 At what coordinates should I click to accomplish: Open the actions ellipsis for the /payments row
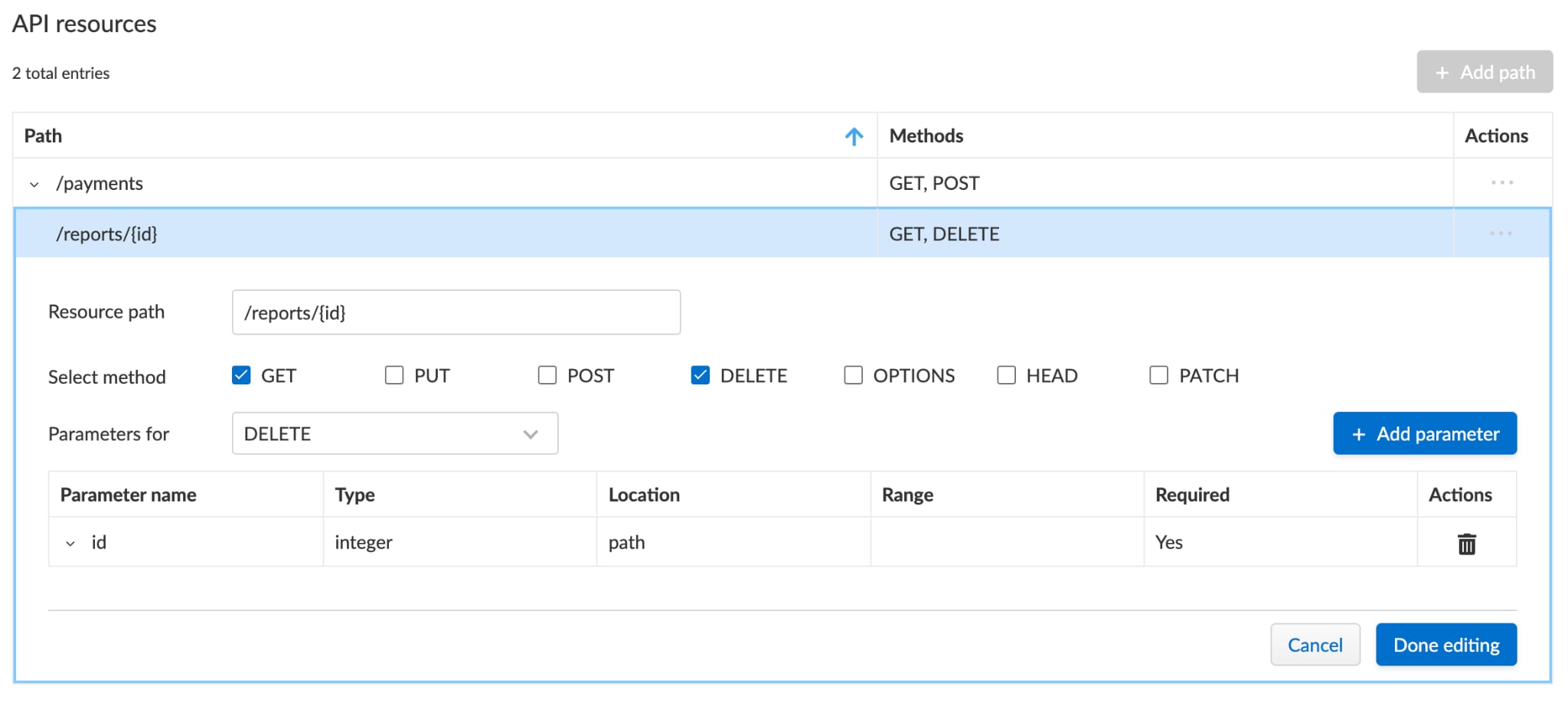click(x=1502, y=182)
